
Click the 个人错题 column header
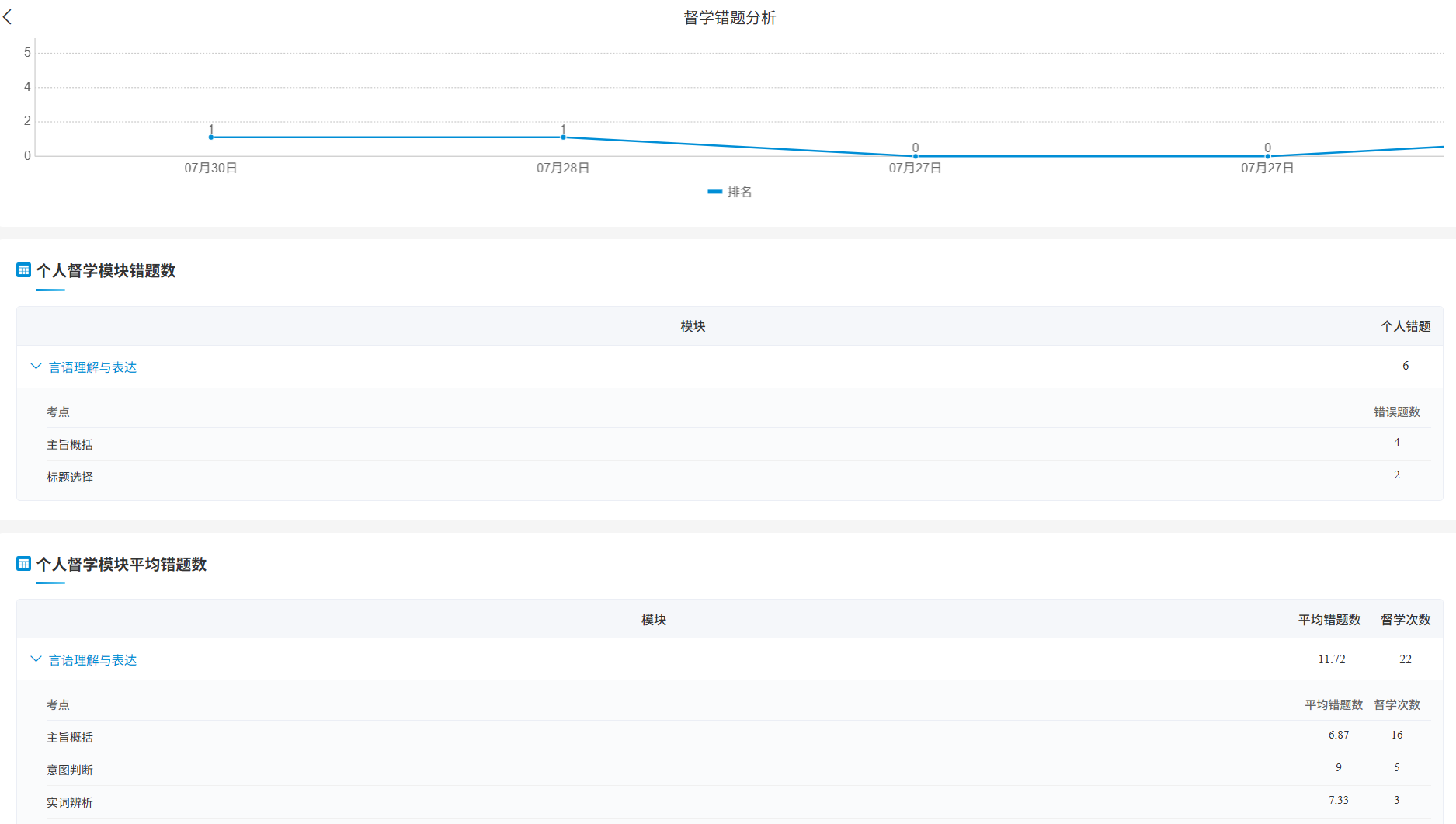1406,326
